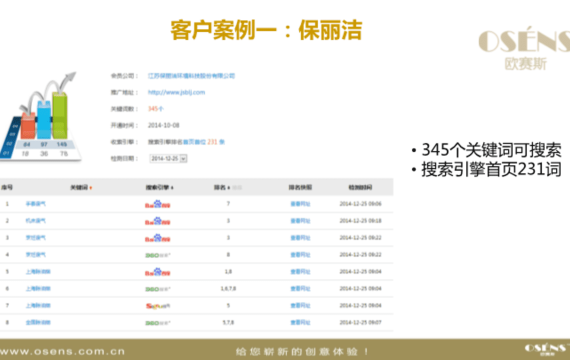Screen dimensions: 570x360
Task: Open the detection date dropdown showing 2014-12-25
Action: point(168,159)
